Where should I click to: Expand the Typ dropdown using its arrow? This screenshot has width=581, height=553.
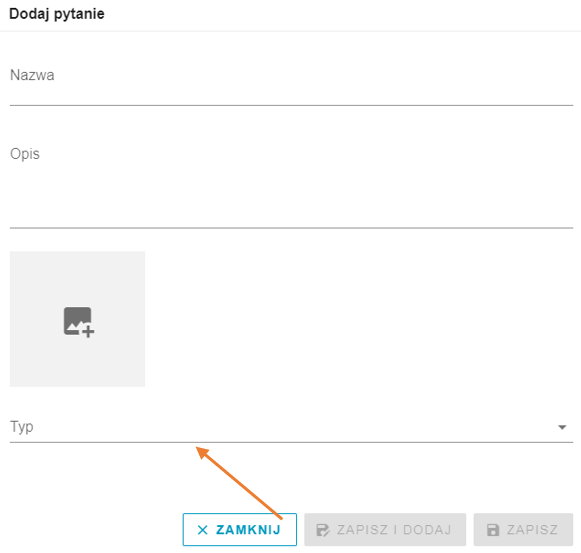coord(562,427)
